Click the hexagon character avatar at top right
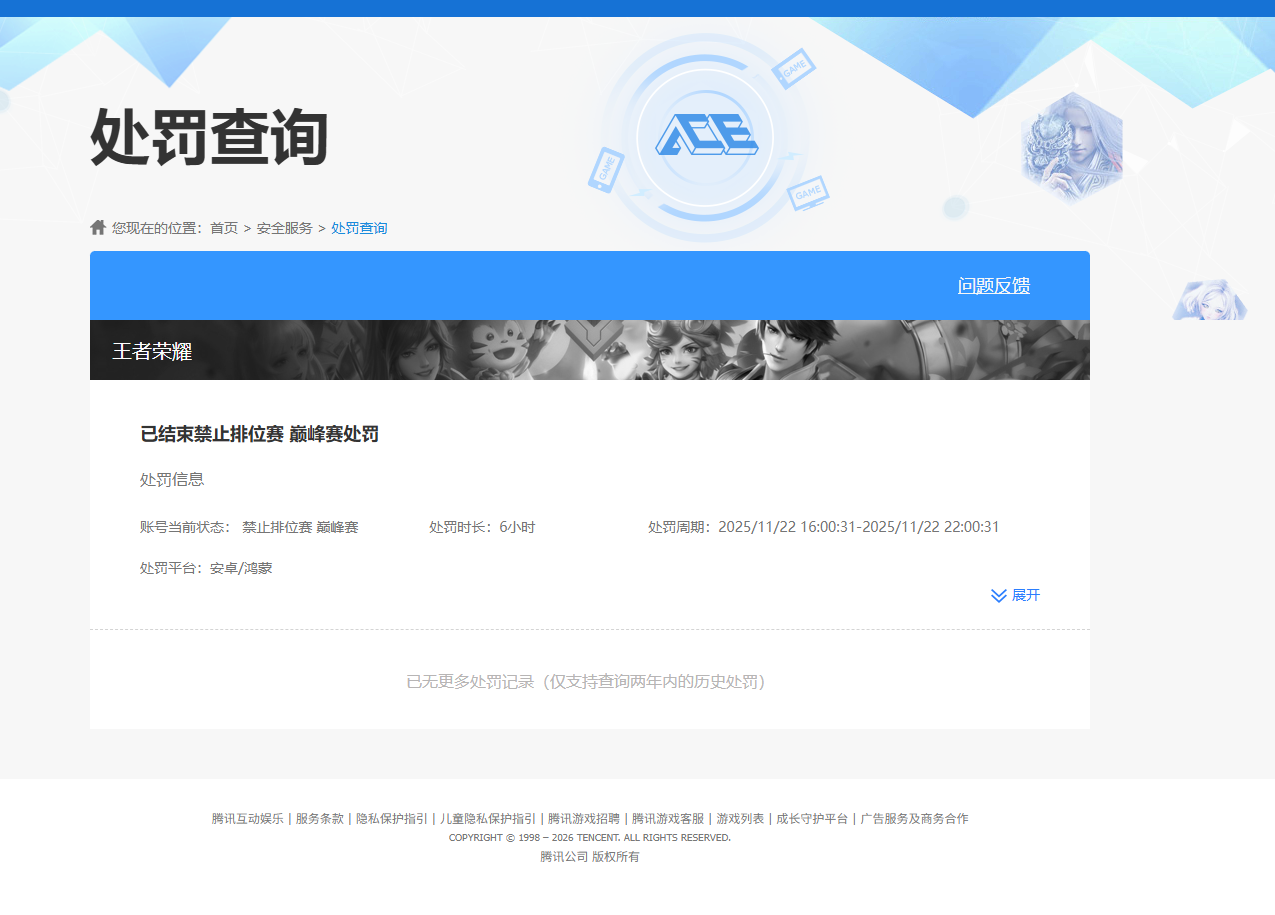Viewport: 1275px width, 915px height. pos(1071,148)
